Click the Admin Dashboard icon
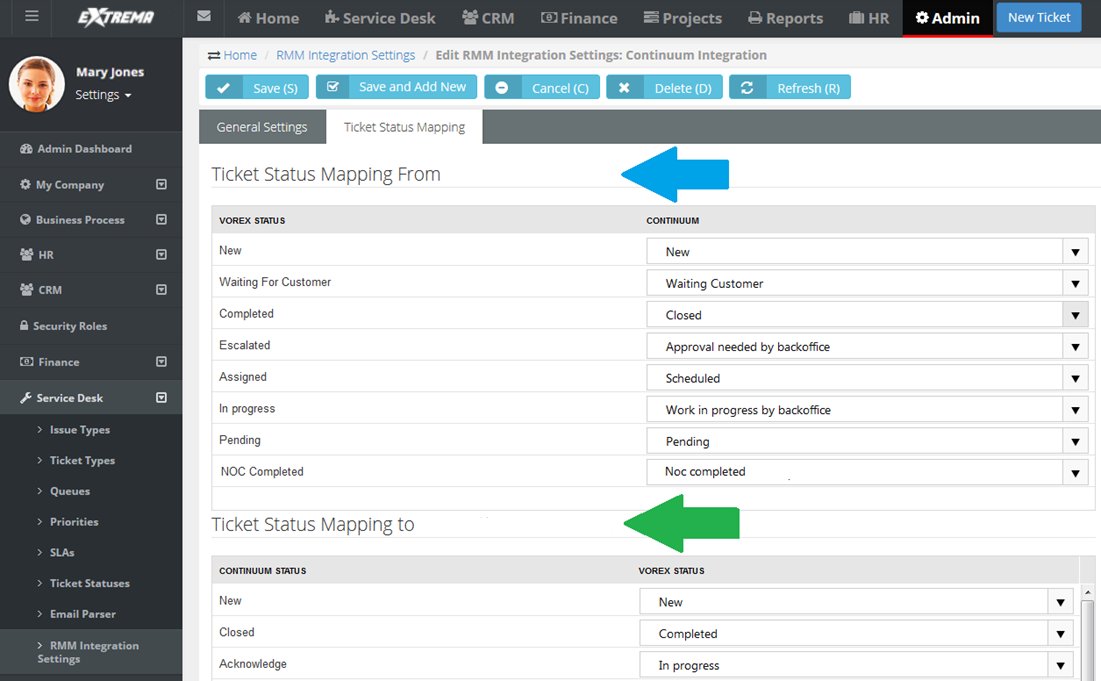Viewport: 1101px width, 681px height. point(27,149)
